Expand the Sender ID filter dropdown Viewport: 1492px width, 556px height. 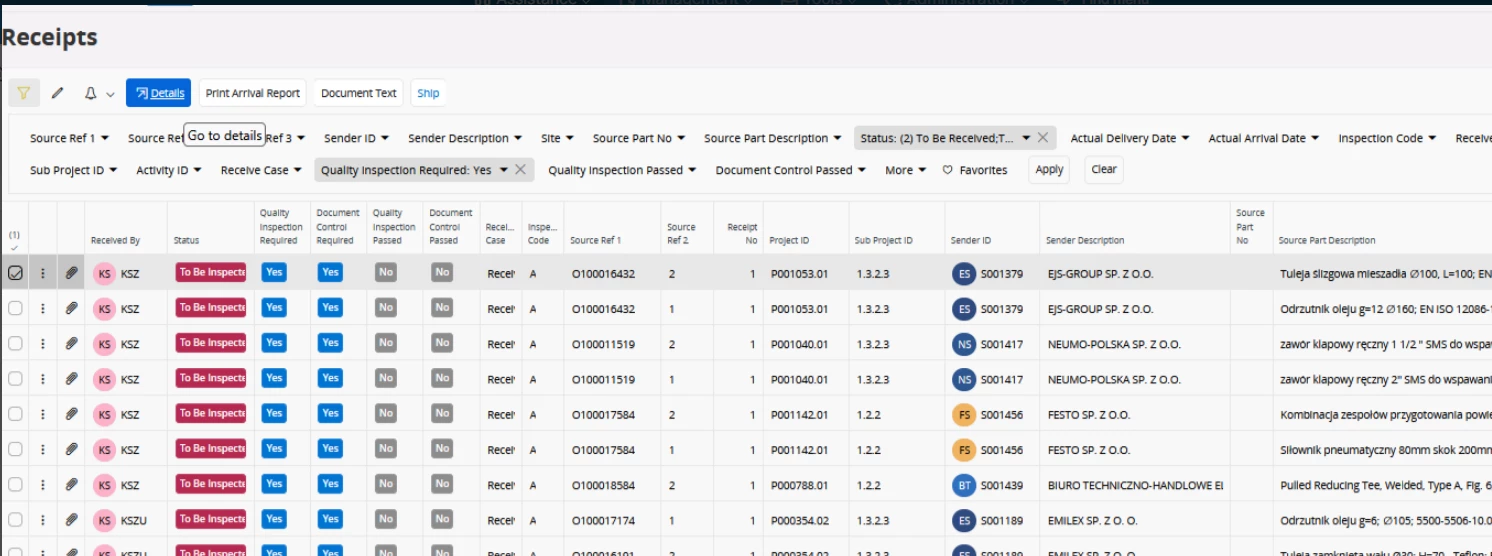coord(356,138)
